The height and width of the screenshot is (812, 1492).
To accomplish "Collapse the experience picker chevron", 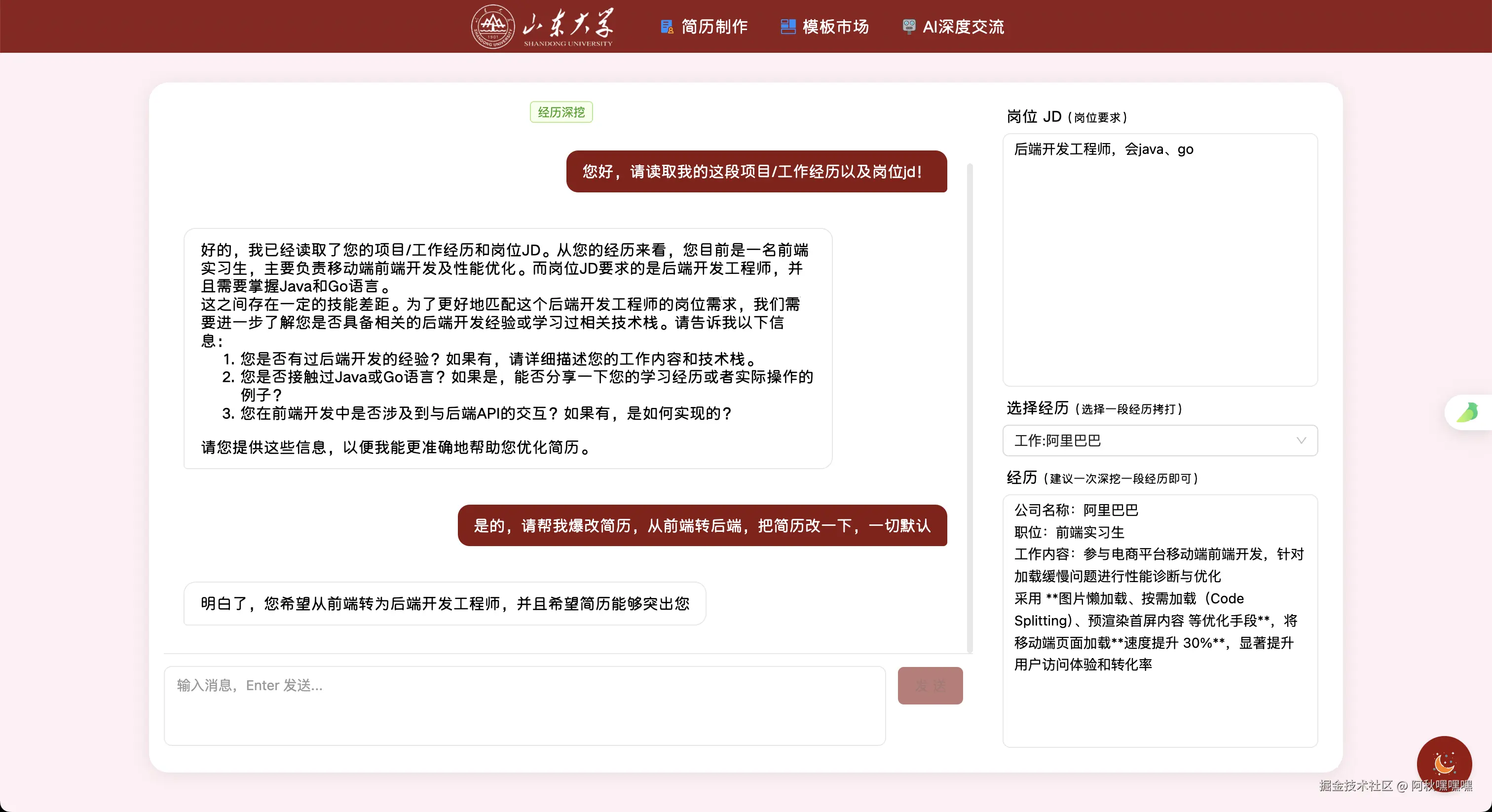I will [1302, 441].
